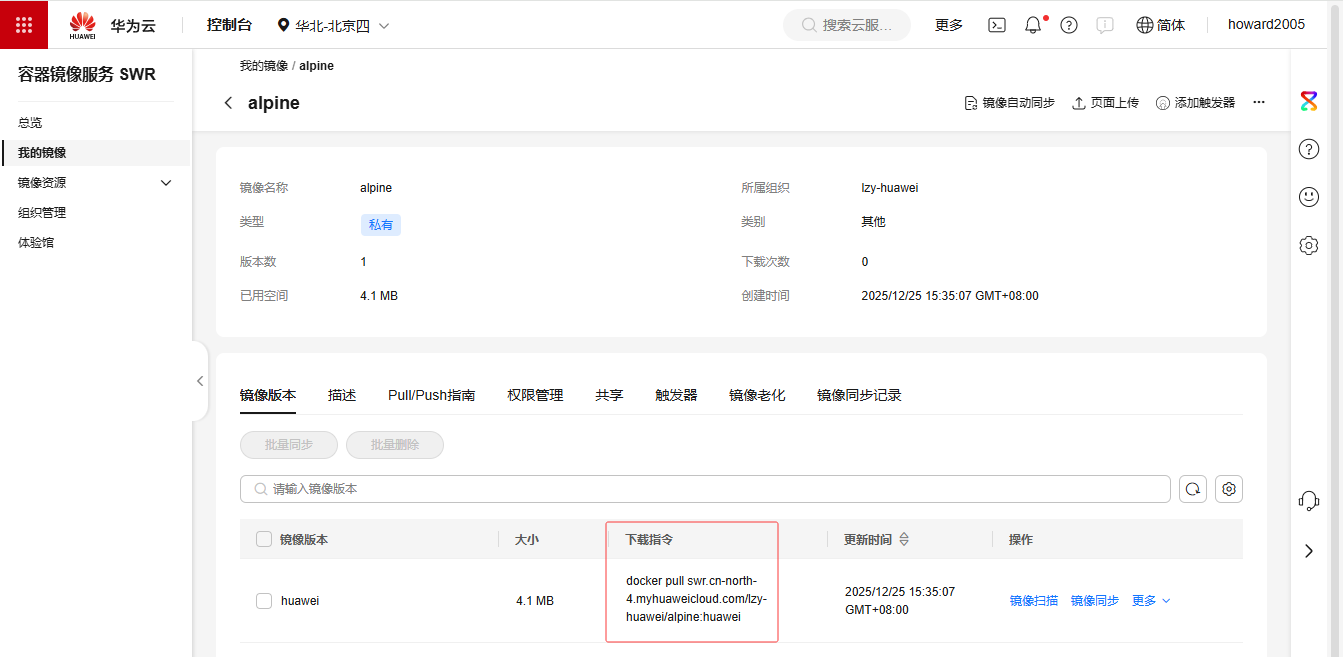Click the right sidebar help circle icon
Viewport: 1343px width, 657px height.
pyautogui.click(x=1309, y=149)
